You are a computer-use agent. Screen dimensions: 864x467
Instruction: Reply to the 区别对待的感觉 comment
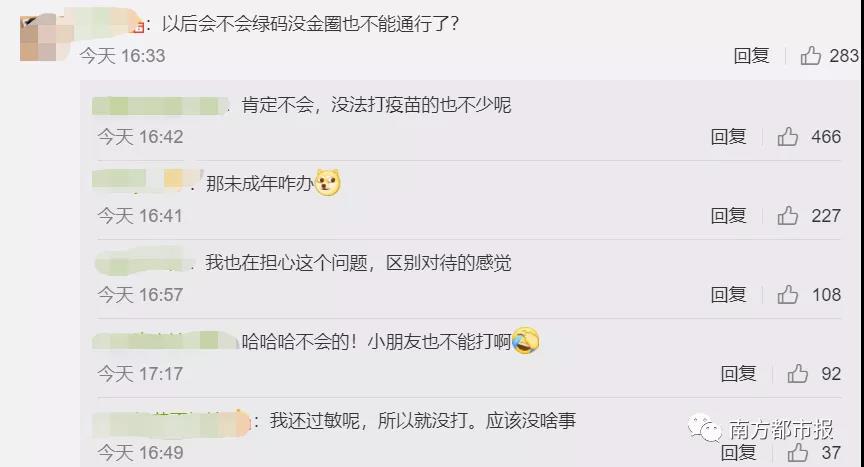(x=728, y=295)
